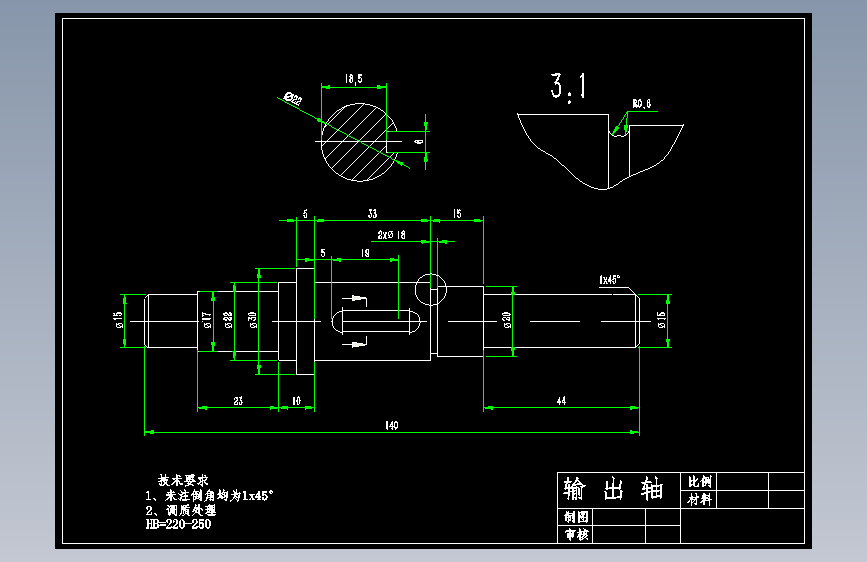Image resolution: width=867 pixels, height=562 pixels.
Task: Click the HB=220-250 hardness note
Action: 179,524
